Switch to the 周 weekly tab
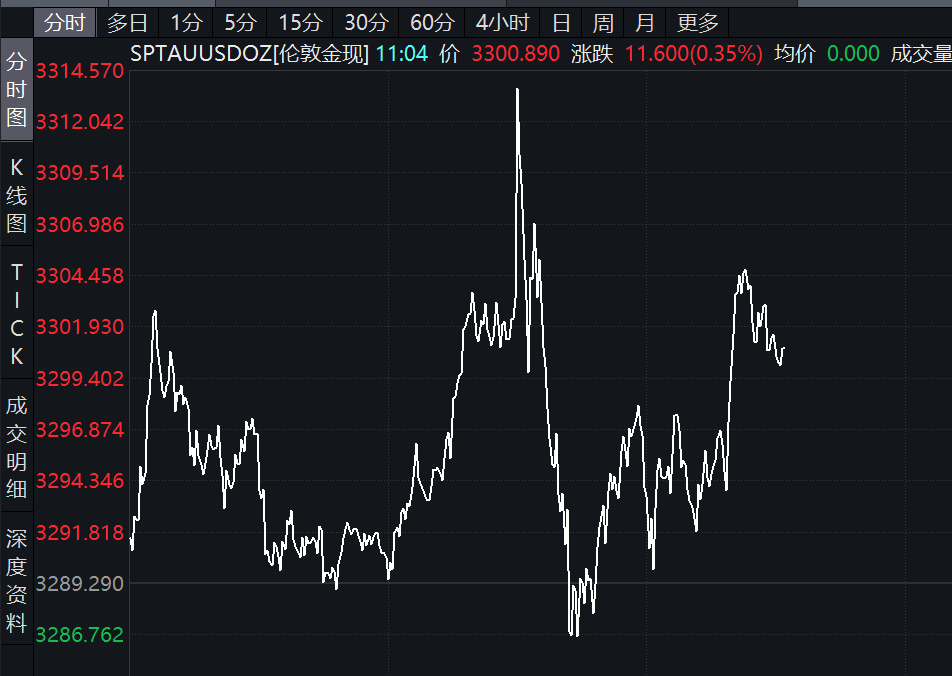952x676 pixels. pos(603,23)
